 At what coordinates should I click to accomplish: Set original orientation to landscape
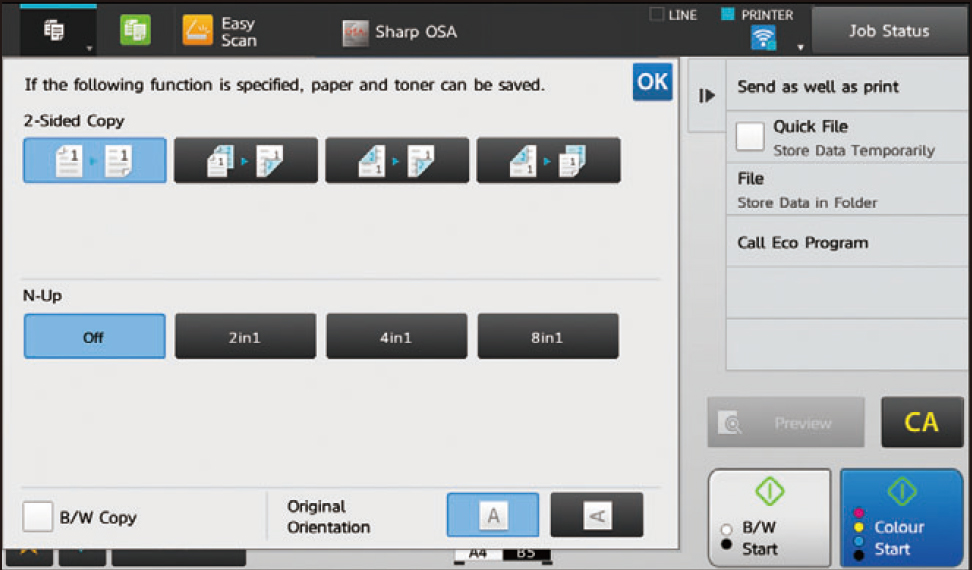[x=596, y=515]
